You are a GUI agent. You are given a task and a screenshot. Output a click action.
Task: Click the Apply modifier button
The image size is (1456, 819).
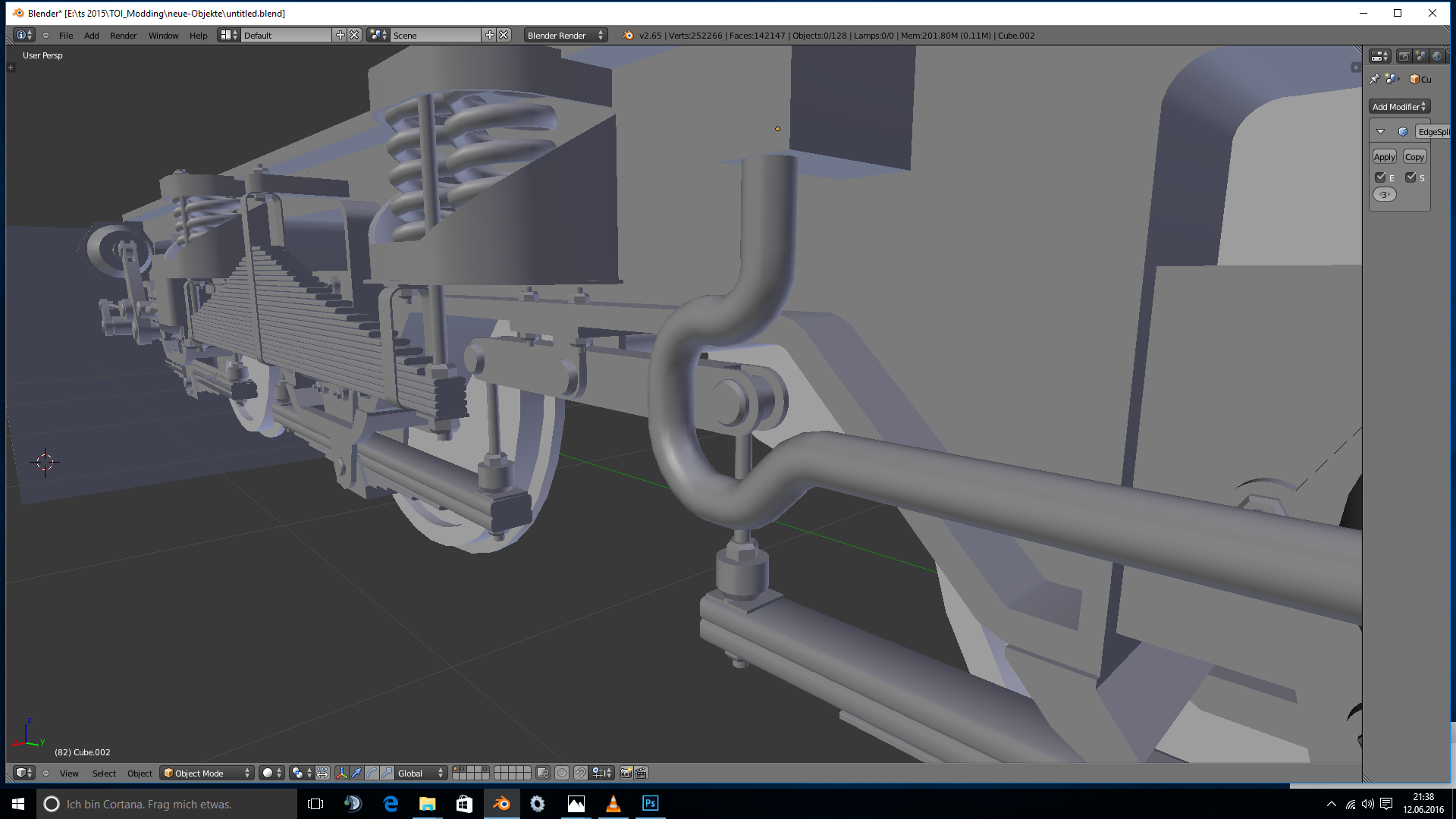pyautogui.click(x=1384, y=157)
